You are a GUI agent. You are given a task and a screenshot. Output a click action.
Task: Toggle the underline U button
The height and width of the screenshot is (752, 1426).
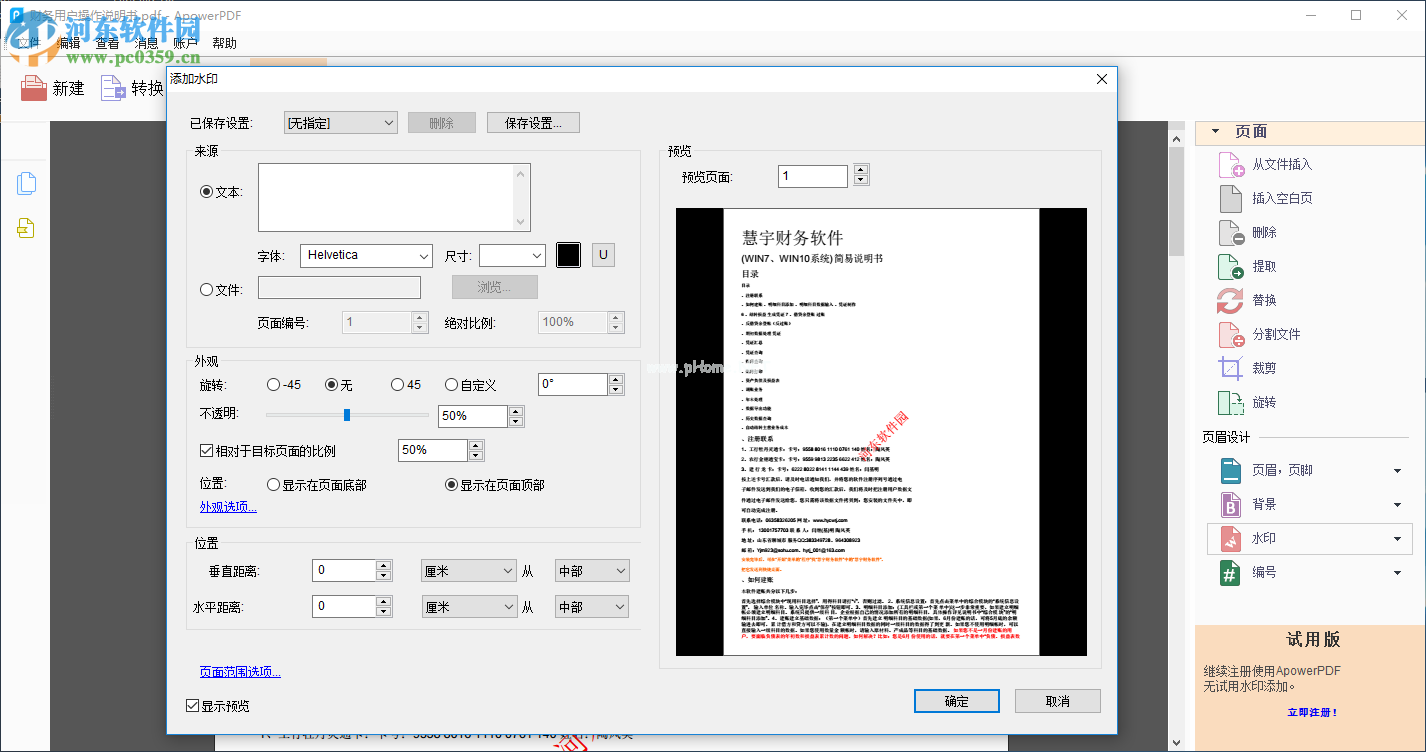click(x=603, y=255)
